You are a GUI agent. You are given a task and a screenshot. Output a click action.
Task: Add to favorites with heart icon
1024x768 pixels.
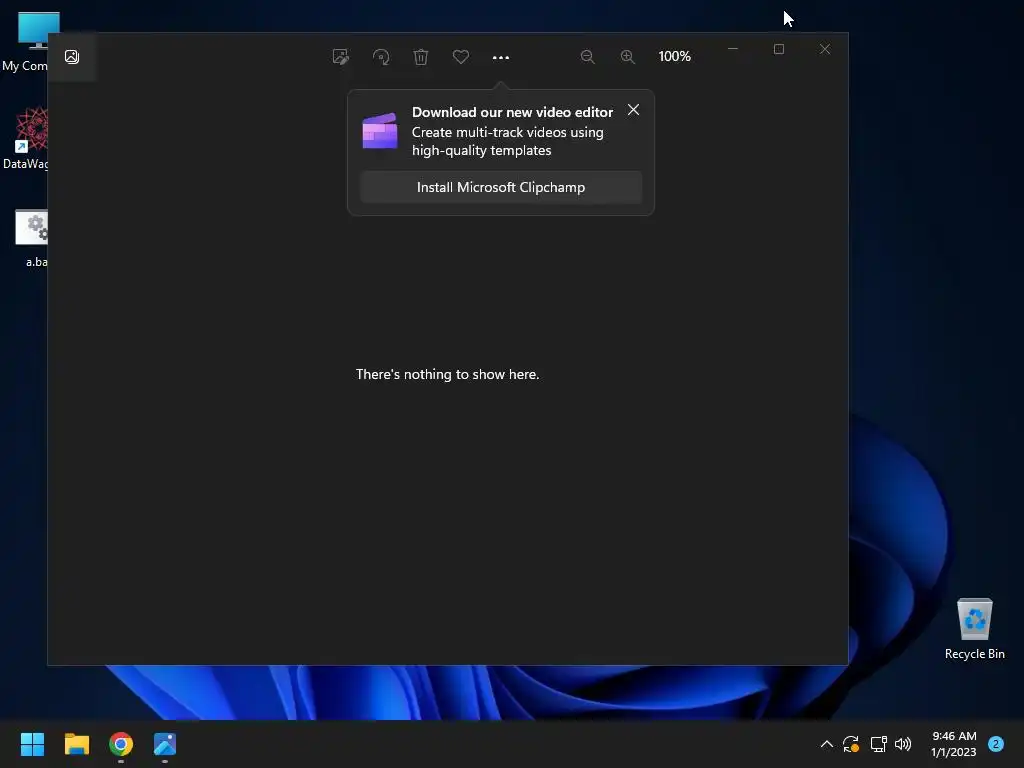point(460,57)
